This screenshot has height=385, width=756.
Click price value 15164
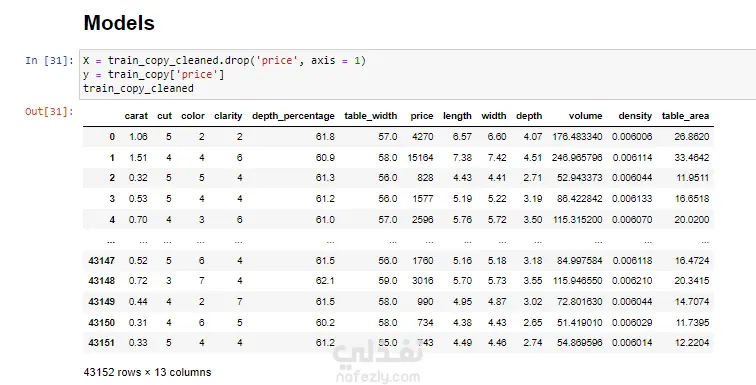coord(420,158)
